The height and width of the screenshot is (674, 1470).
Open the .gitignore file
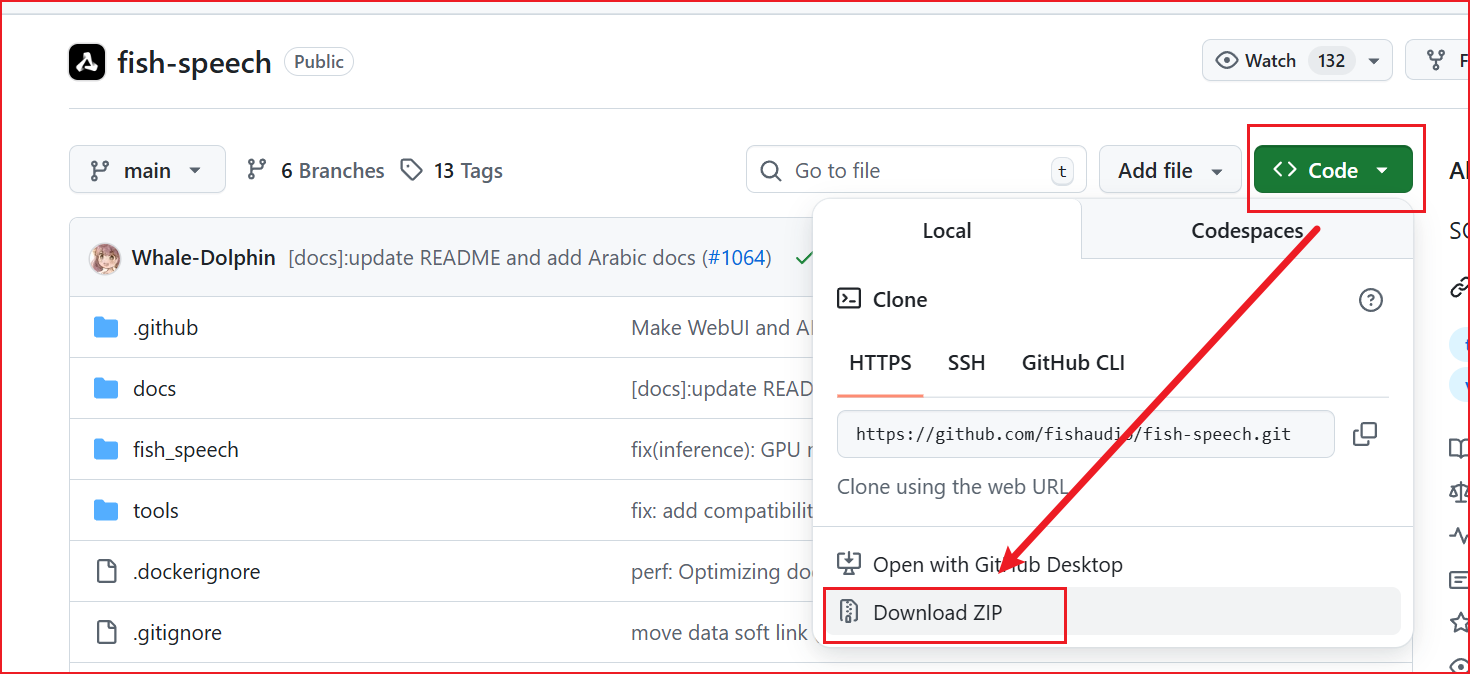(177, 632)
